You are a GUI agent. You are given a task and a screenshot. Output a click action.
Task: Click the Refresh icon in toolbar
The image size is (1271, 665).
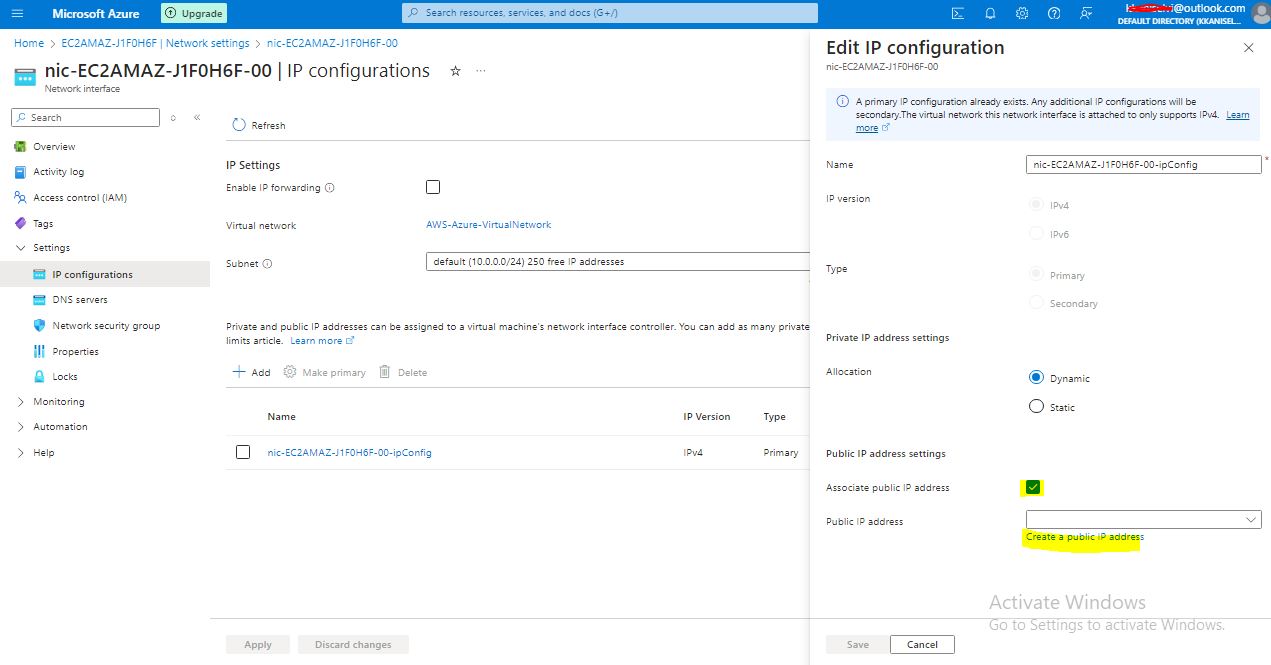click(239, 125)
